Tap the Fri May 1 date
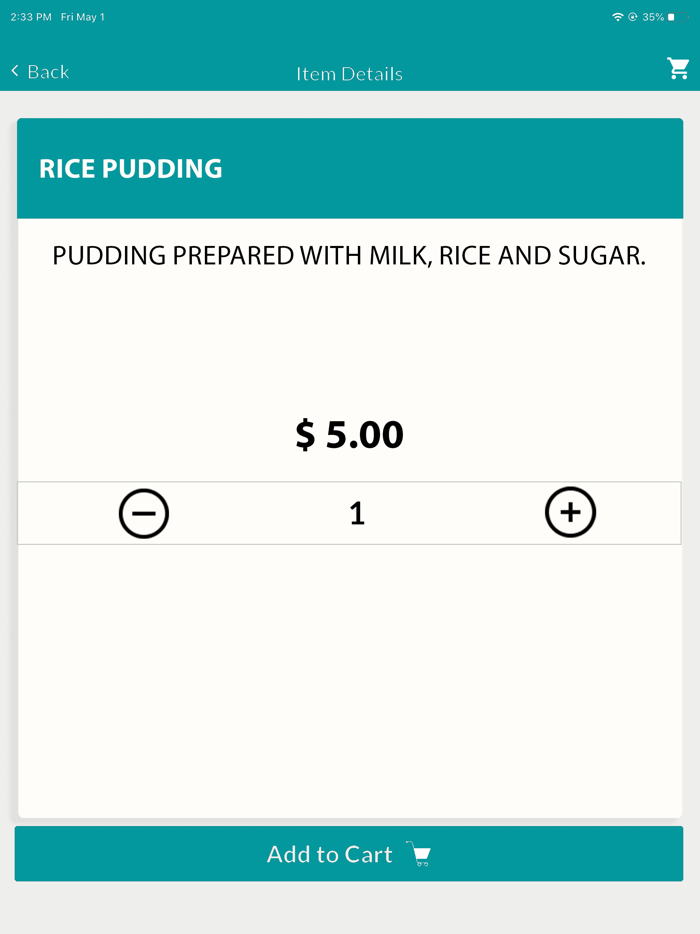The height and width of the screenshot is (934, 700). coord(83,17)
